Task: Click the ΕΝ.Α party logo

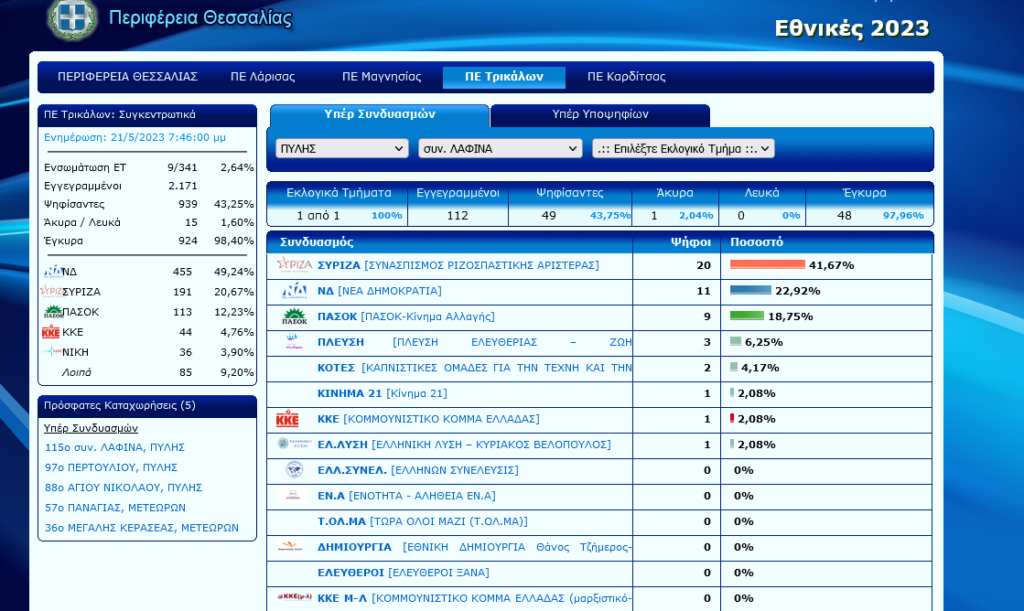Action: [x=293, y=495]
